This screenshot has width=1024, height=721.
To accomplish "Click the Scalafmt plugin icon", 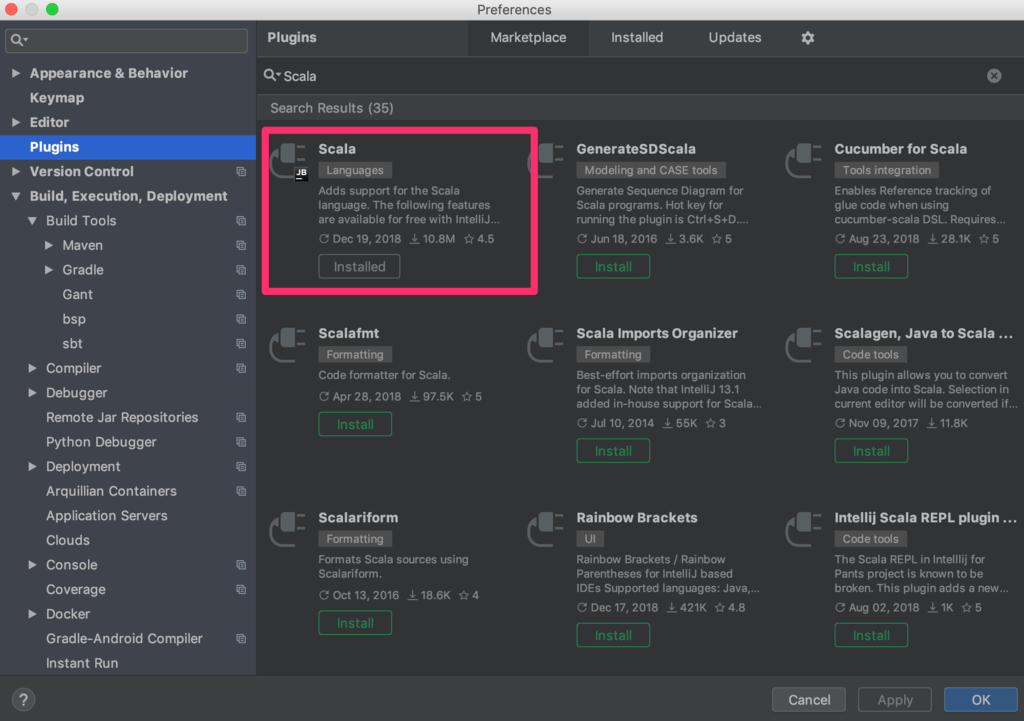I will point(288,345).
